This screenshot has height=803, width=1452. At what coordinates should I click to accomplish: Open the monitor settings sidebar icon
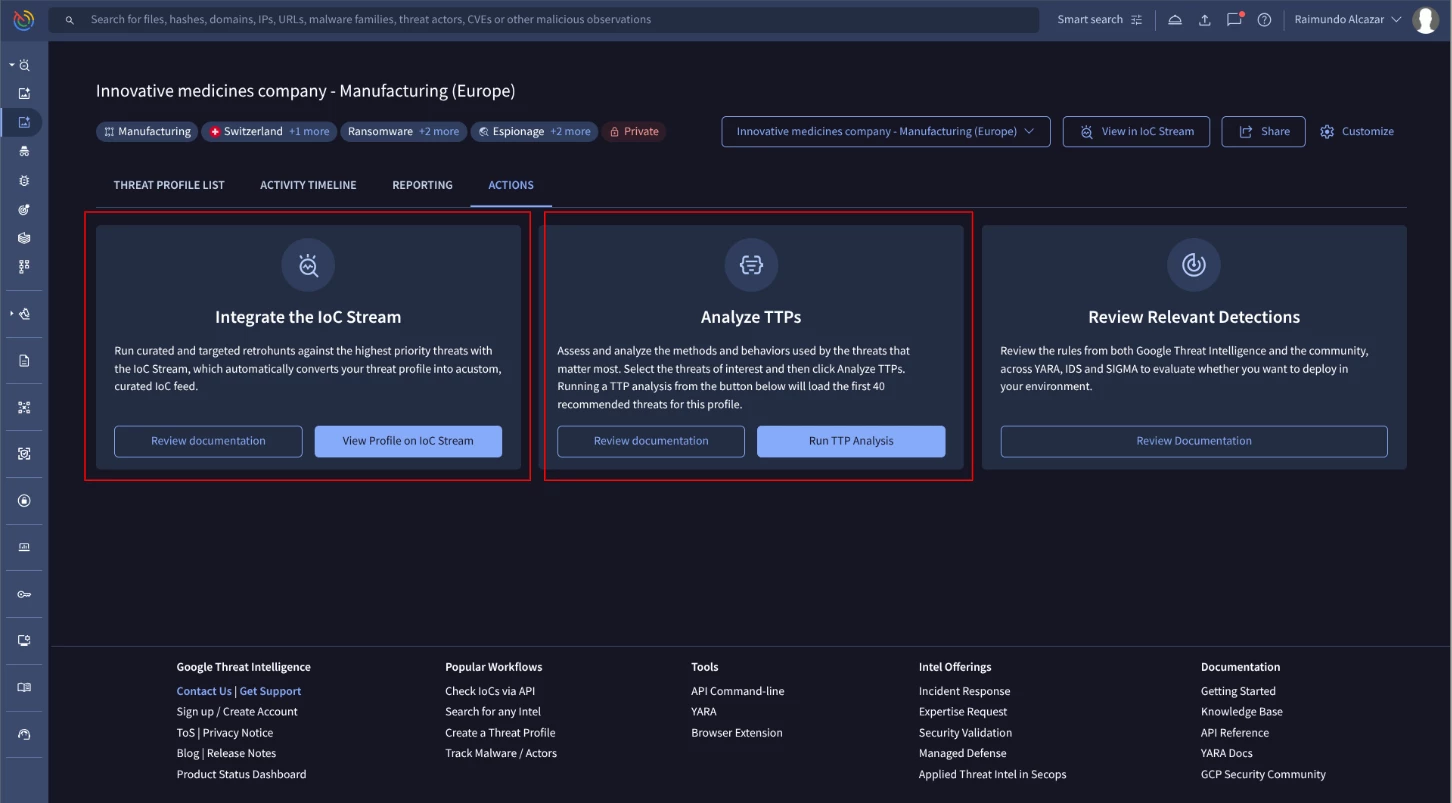[24, 641]
